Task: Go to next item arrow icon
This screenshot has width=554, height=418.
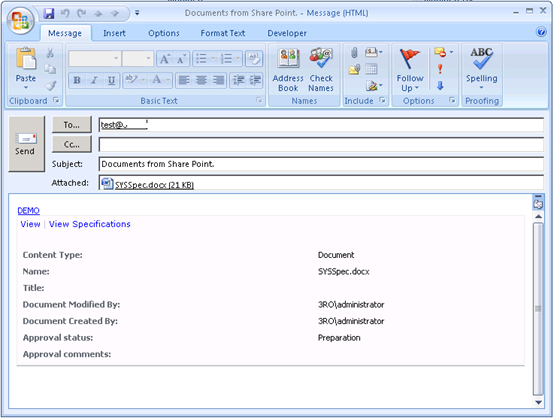Action: (x=115, y=13)
